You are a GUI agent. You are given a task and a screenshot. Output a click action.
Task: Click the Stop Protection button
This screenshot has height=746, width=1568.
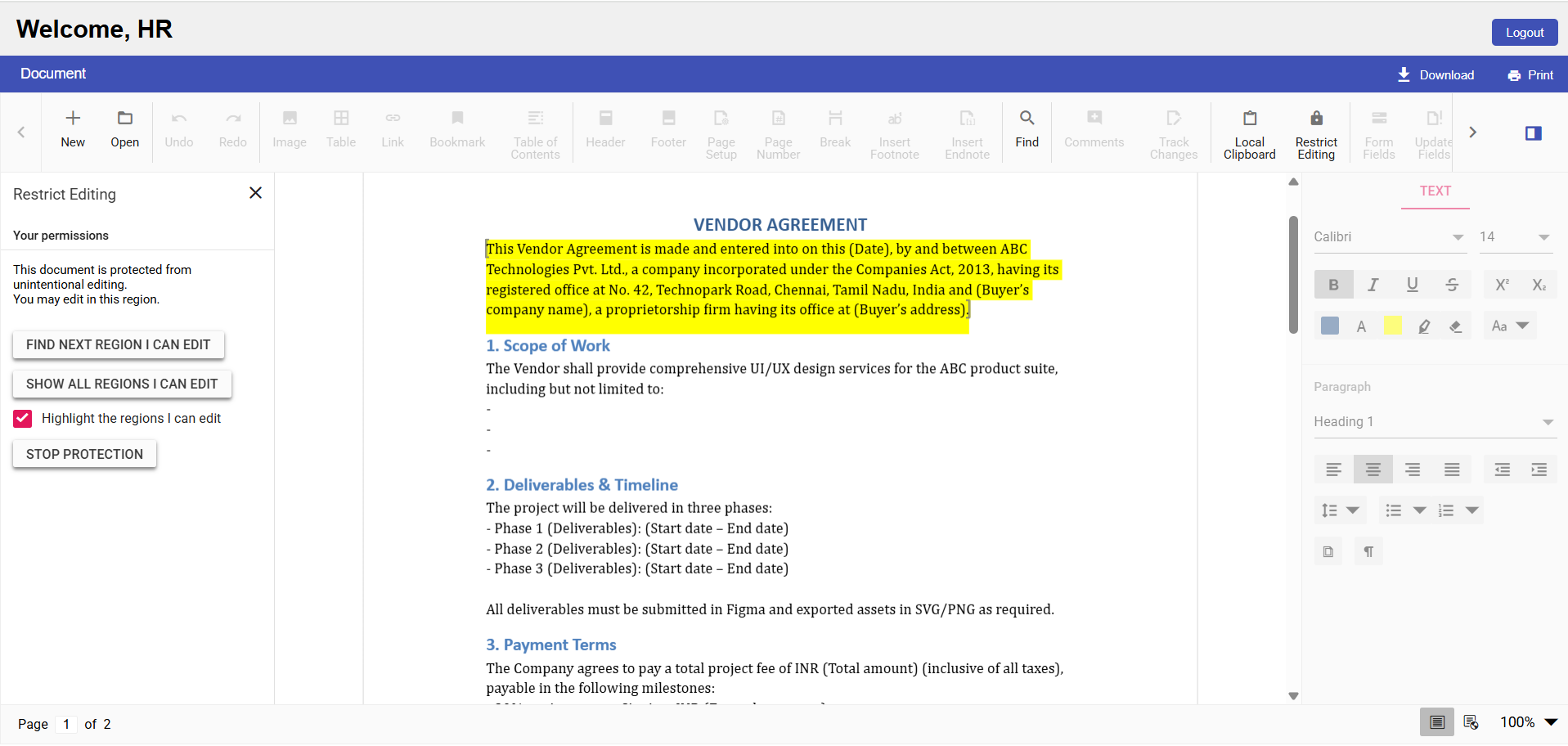(x=84, y=455)
